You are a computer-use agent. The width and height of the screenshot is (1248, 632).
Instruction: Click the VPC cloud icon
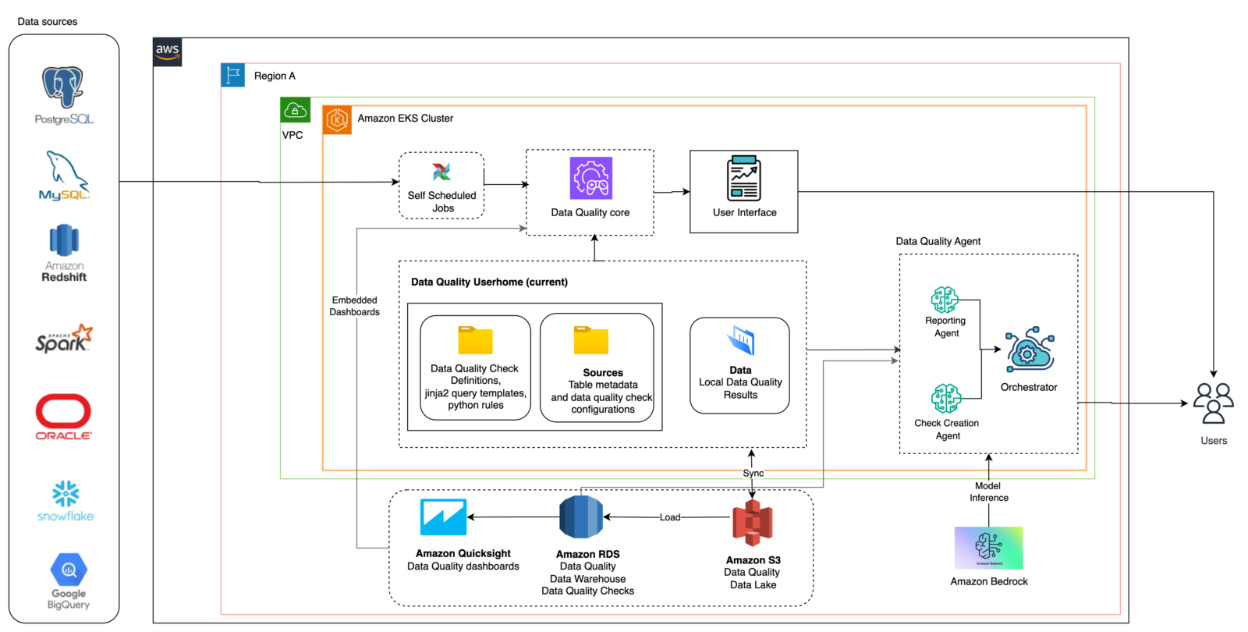pos(294,110)
